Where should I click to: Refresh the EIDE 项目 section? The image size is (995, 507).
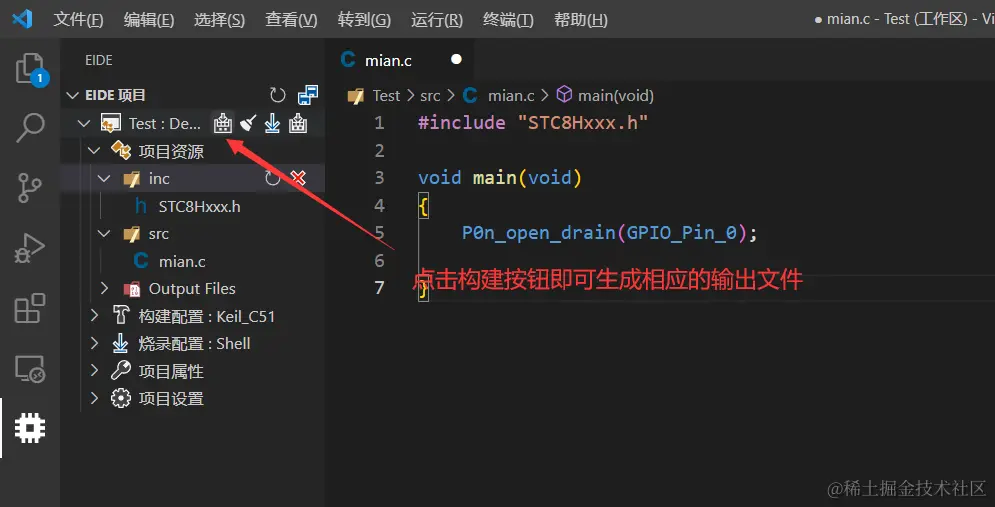(x=277, y=96)
